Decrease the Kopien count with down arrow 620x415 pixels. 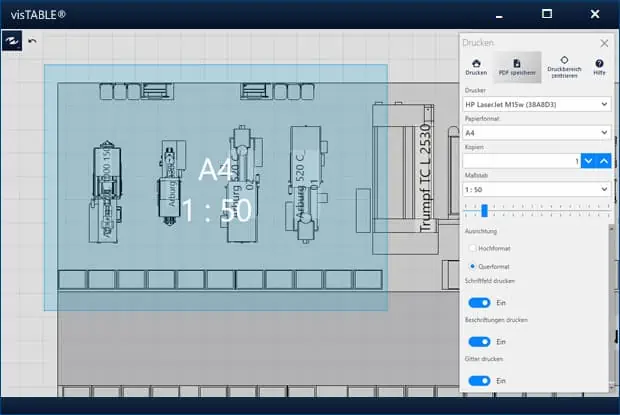point(588,161)
